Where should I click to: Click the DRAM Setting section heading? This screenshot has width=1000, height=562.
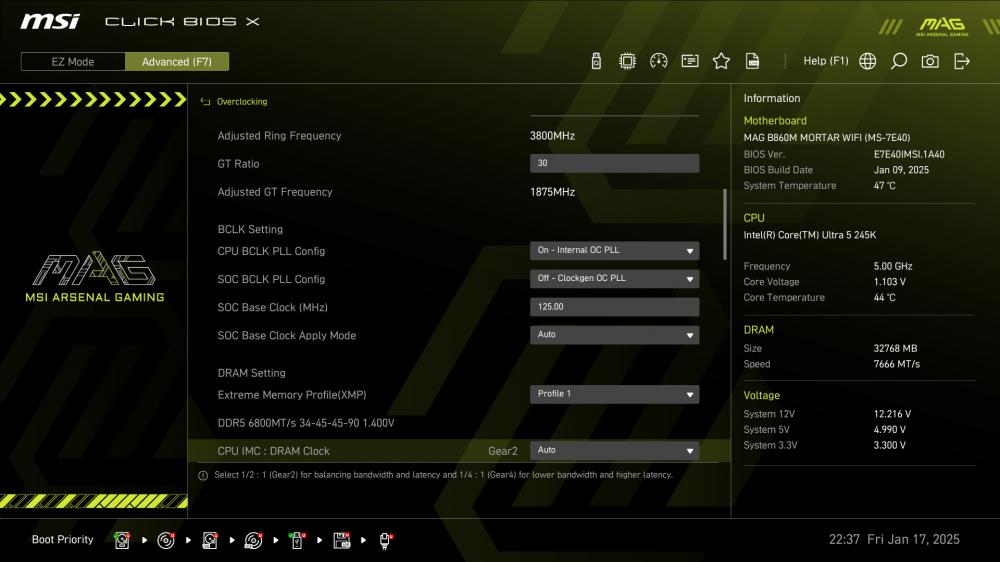251,373
